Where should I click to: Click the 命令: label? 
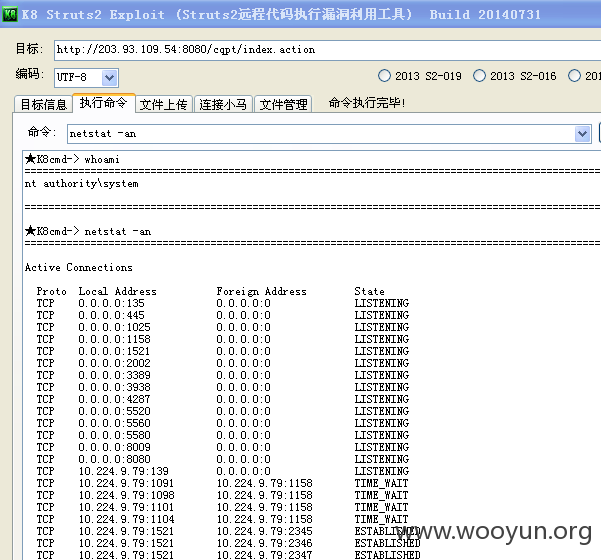coord(42,132)
